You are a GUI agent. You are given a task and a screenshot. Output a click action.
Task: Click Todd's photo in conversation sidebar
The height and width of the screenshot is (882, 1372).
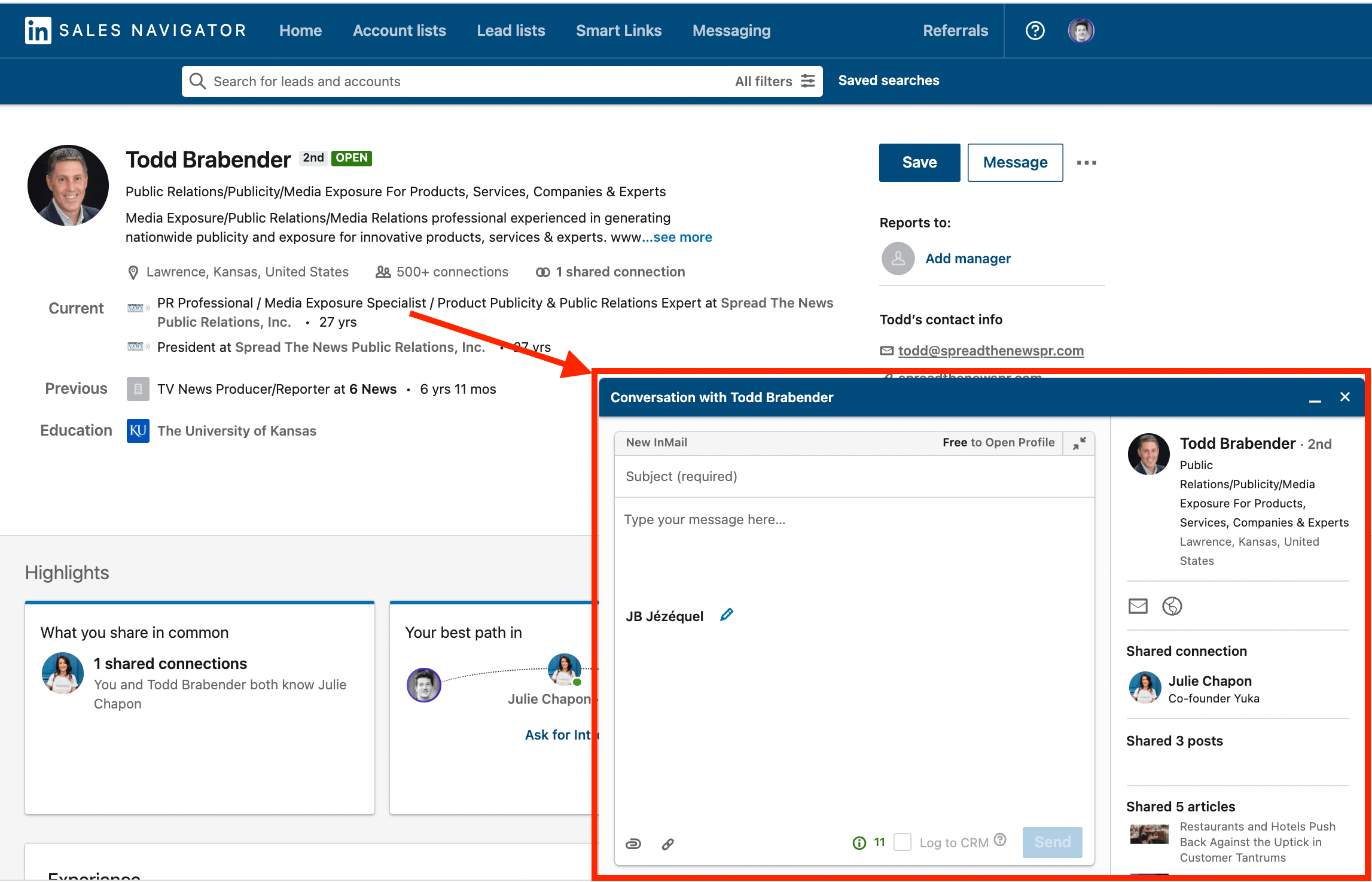click(x=1148, y=454)
